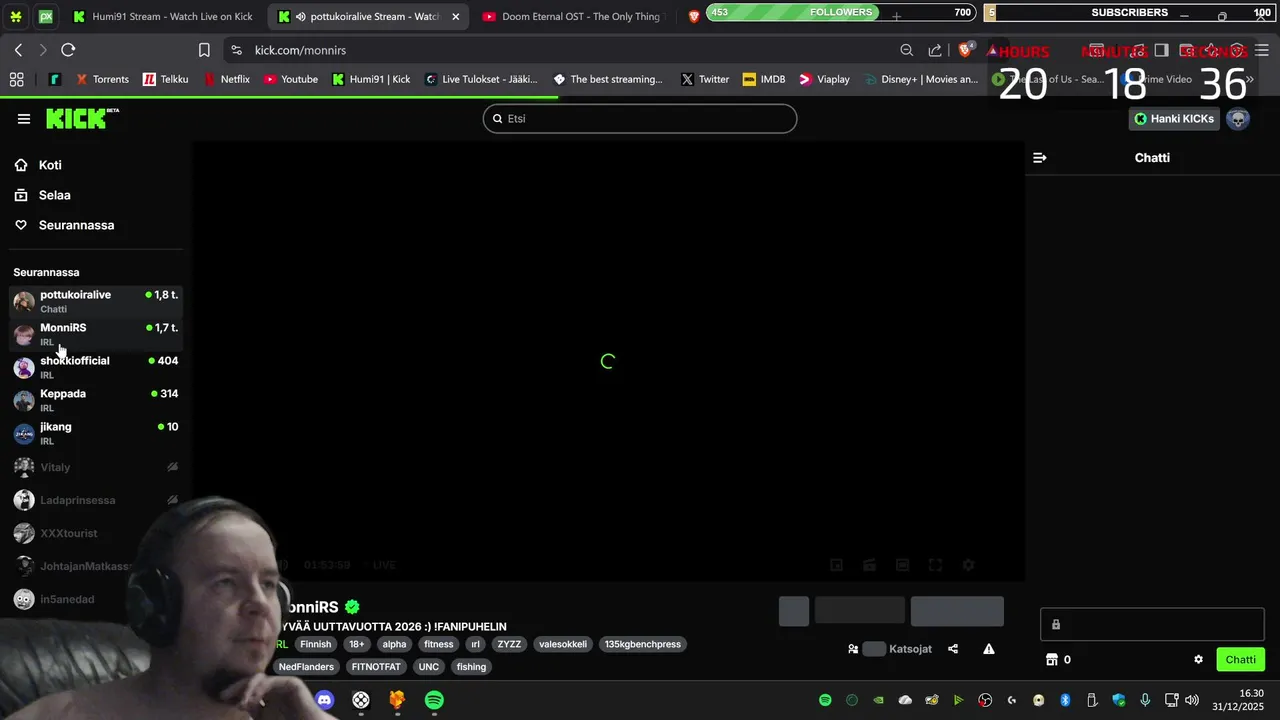Click the chat shop points icon

[1052, 660]
